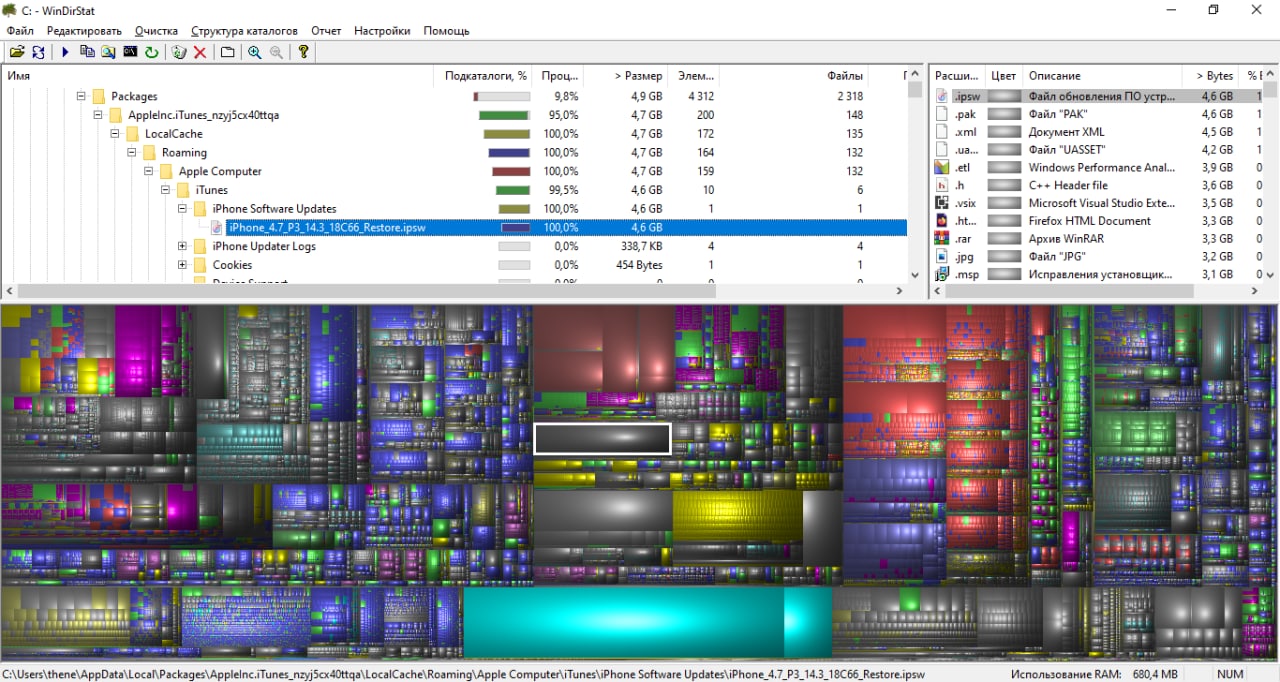Click the Packages folder icon
The width and height of the screenshot is (1280, 682).
[x=99, y=96]
